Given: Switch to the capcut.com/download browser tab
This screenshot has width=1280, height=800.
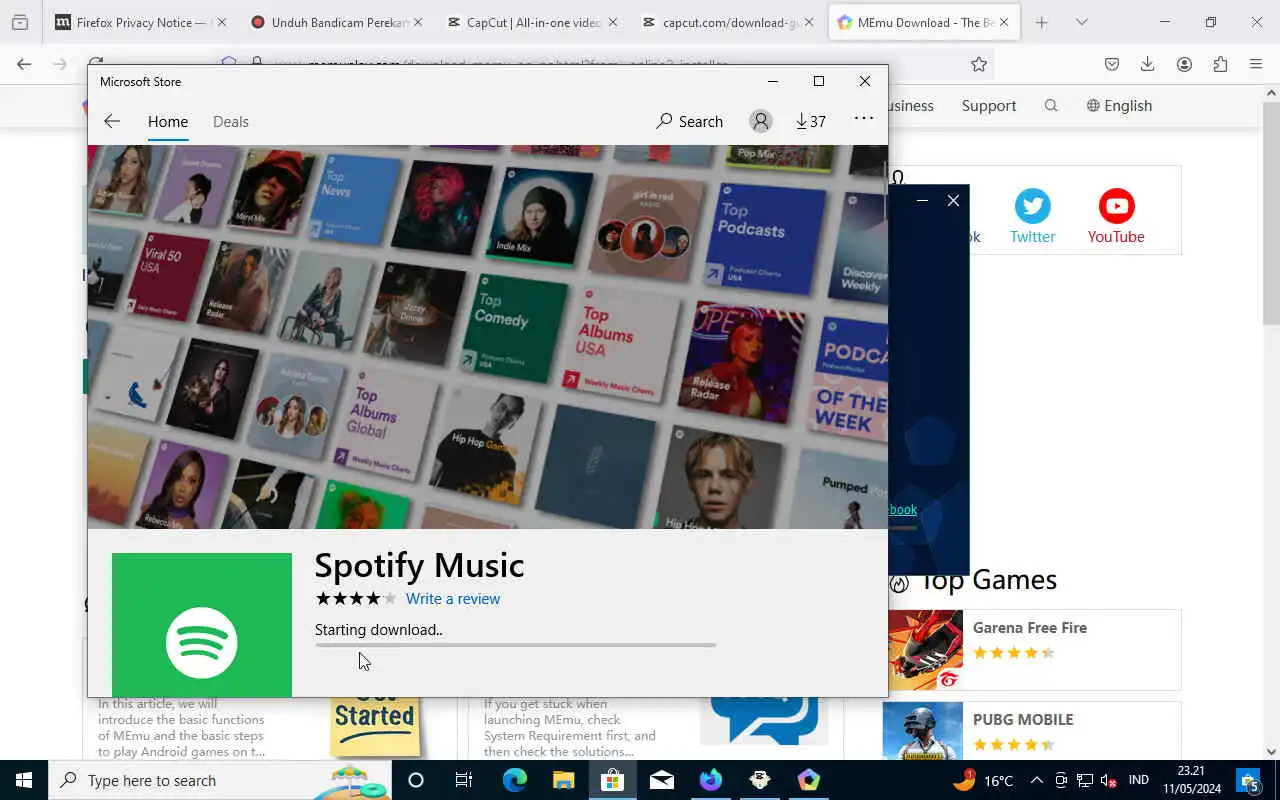Looking at the screenshot, I should pyautogui.click(x=728, y=22).
